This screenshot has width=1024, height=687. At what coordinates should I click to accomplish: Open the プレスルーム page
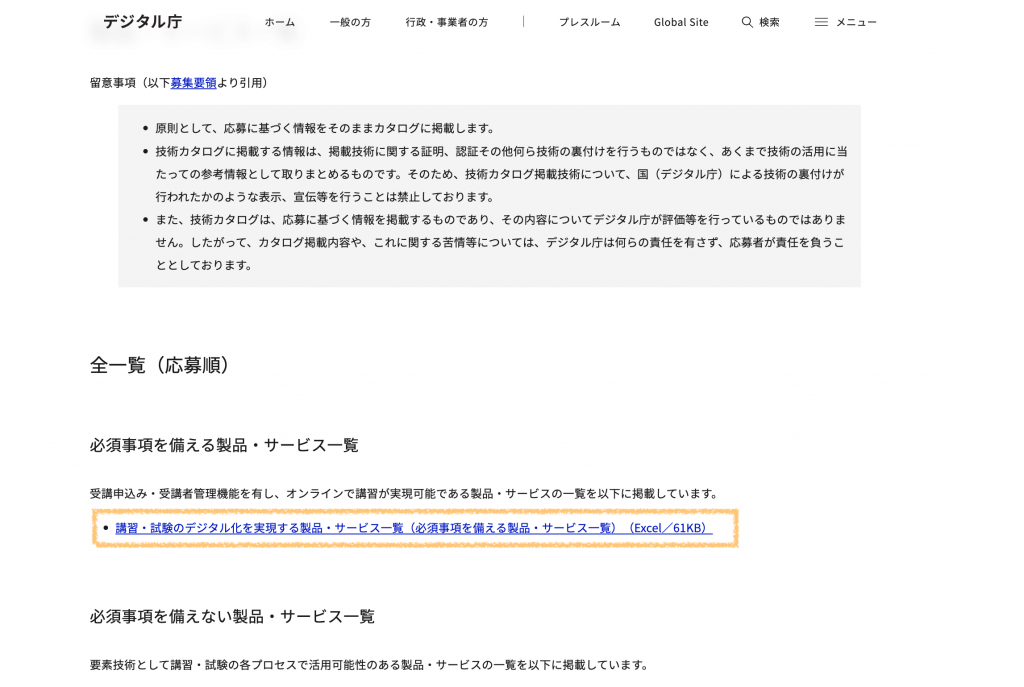point(589,22)
